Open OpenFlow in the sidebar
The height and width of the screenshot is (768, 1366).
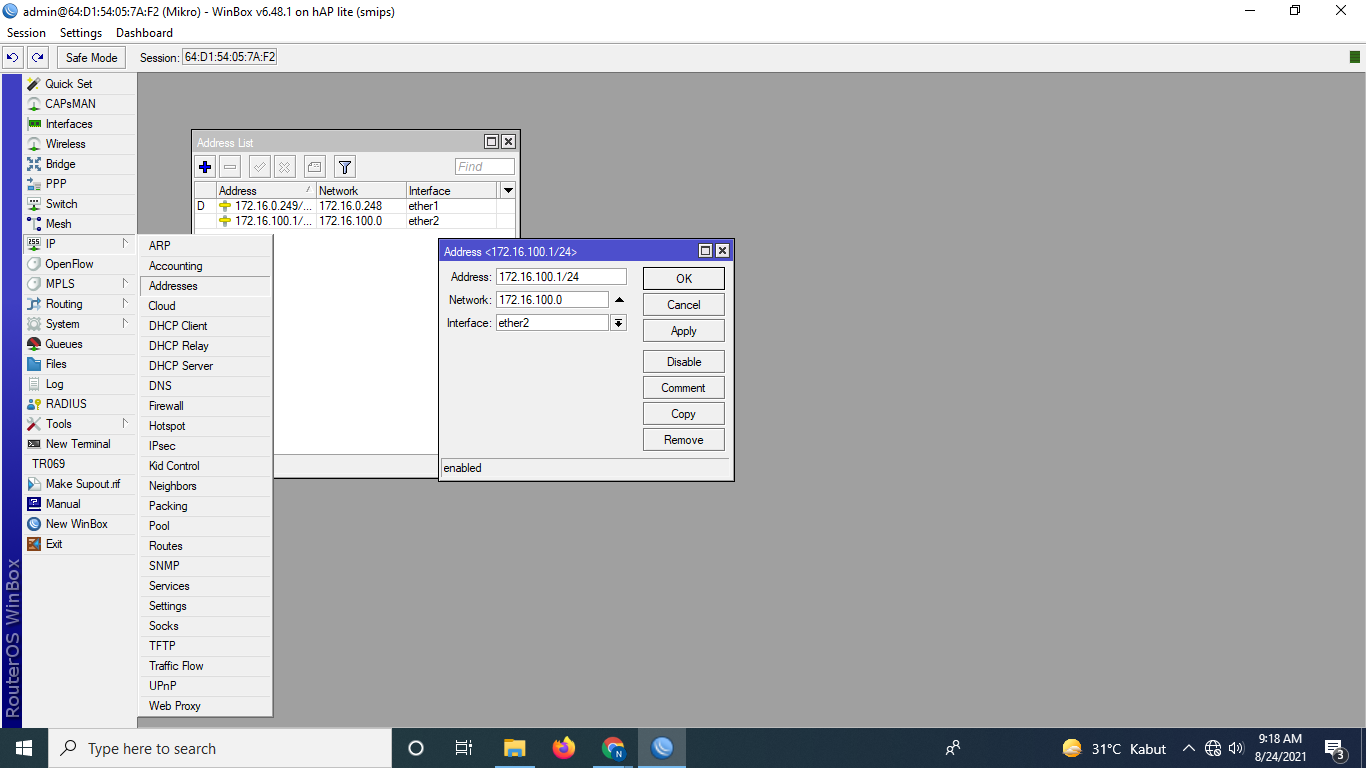[x=79, y=264]
